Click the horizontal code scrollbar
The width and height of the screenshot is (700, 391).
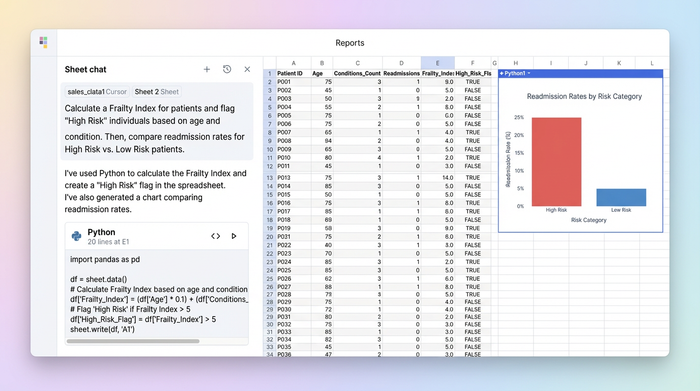[133, 341]
